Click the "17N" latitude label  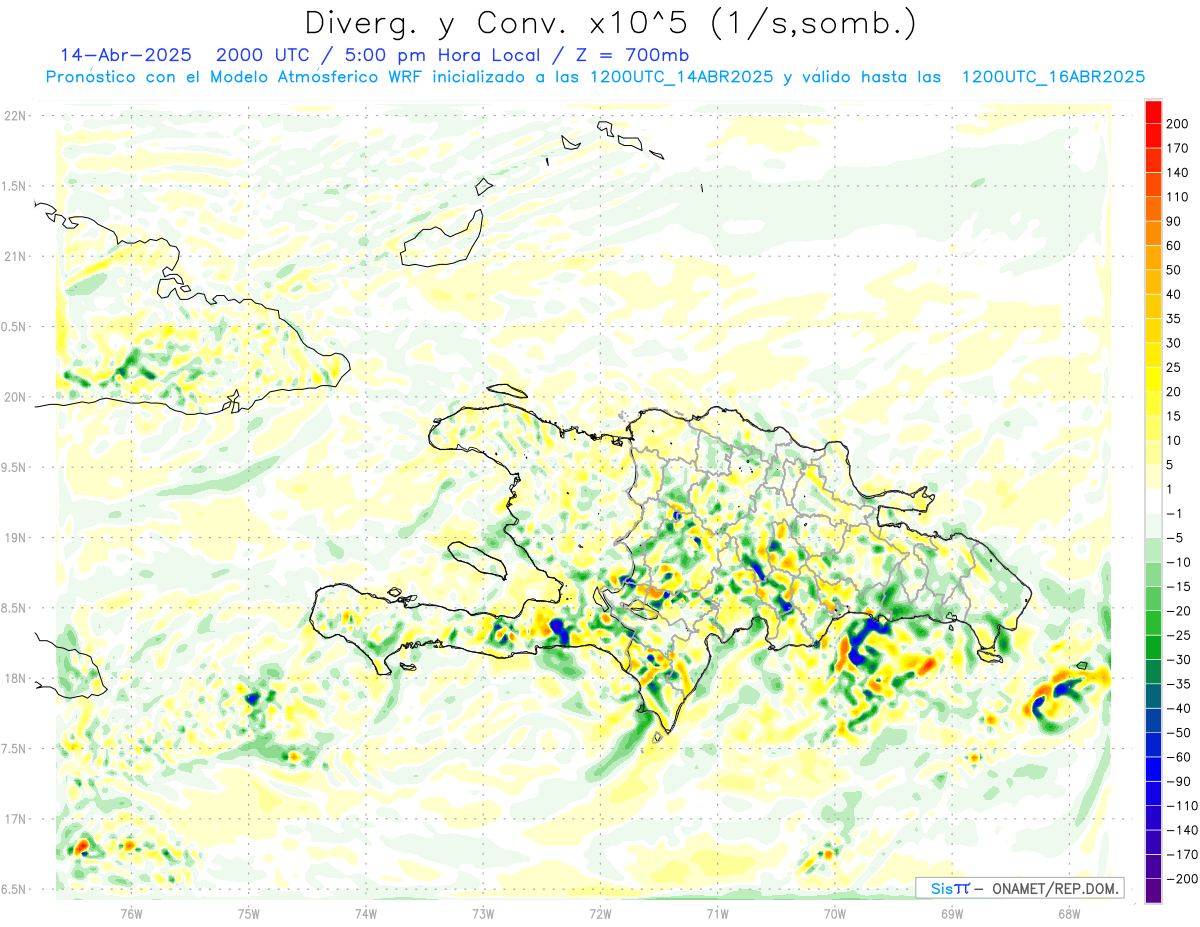coord(14,820)
